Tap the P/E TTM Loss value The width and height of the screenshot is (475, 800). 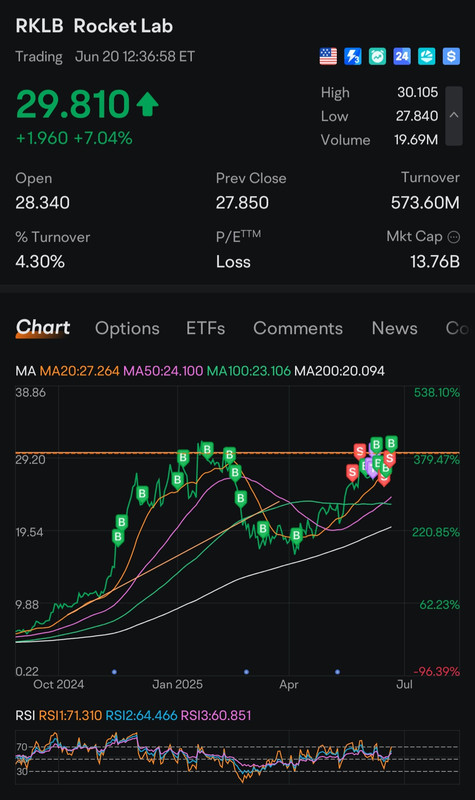pyautogui.click(x=233, y=262)
